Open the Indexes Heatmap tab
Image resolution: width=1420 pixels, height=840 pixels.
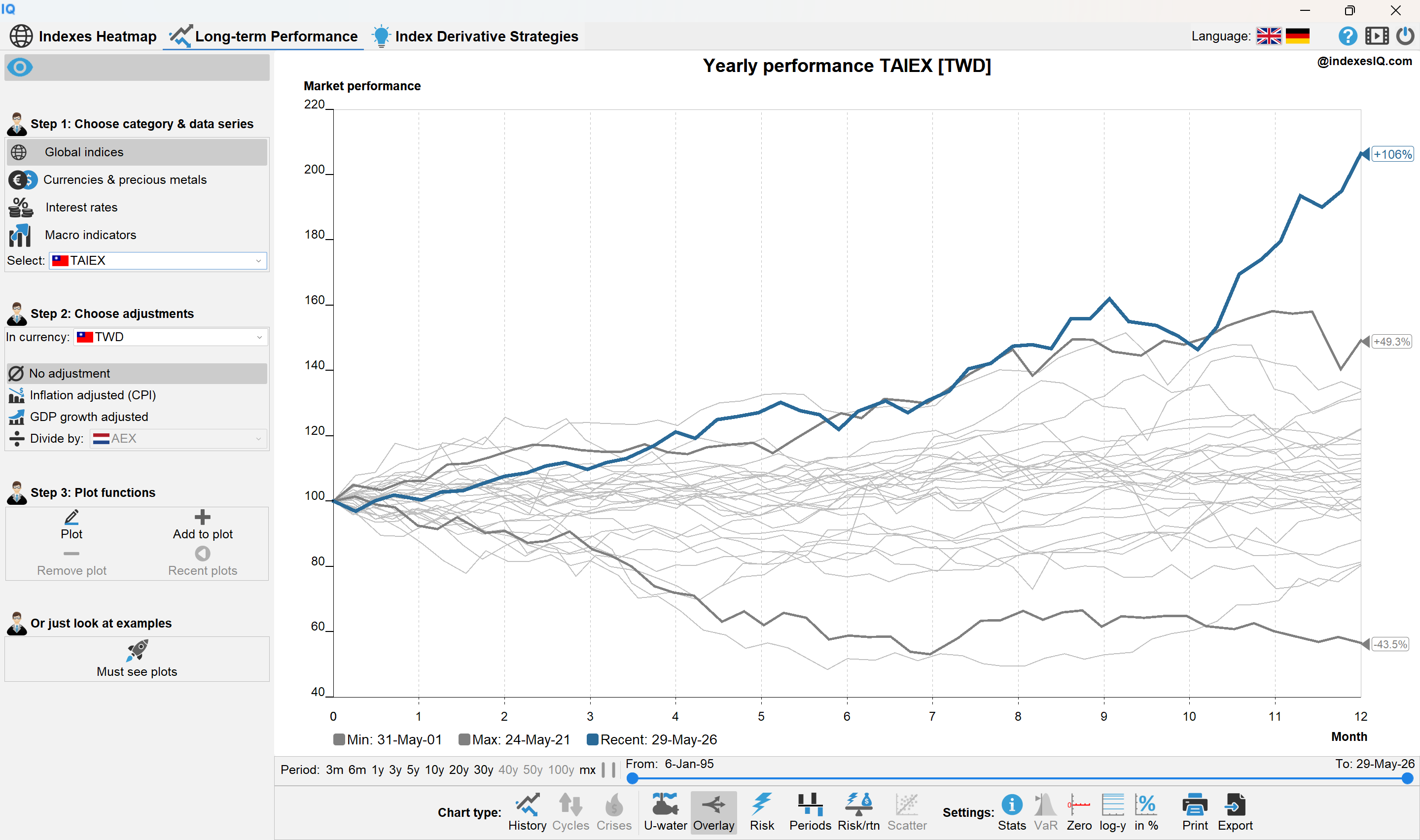(x=83, y=36)
